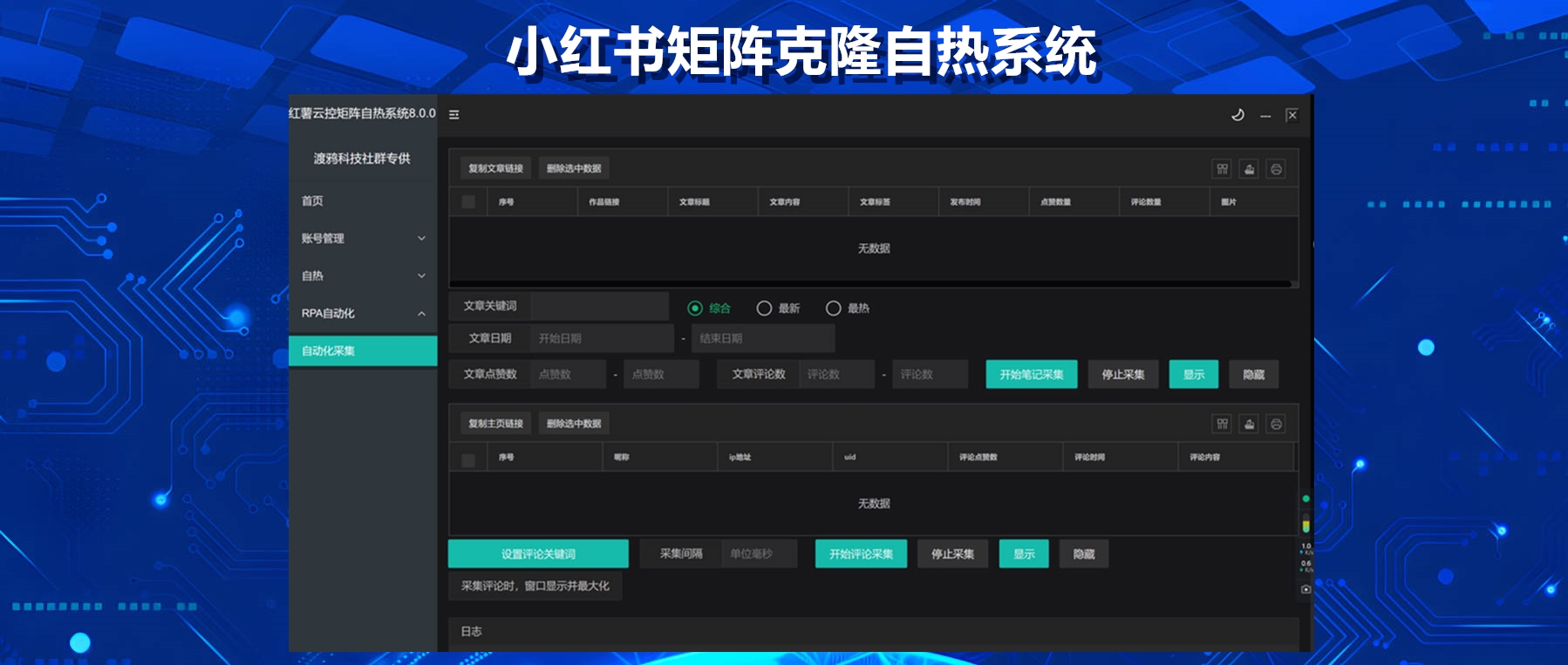The image size is (1568, 665).
Task: Click 设置评论关键词 button
Action: tap(538, 554)
